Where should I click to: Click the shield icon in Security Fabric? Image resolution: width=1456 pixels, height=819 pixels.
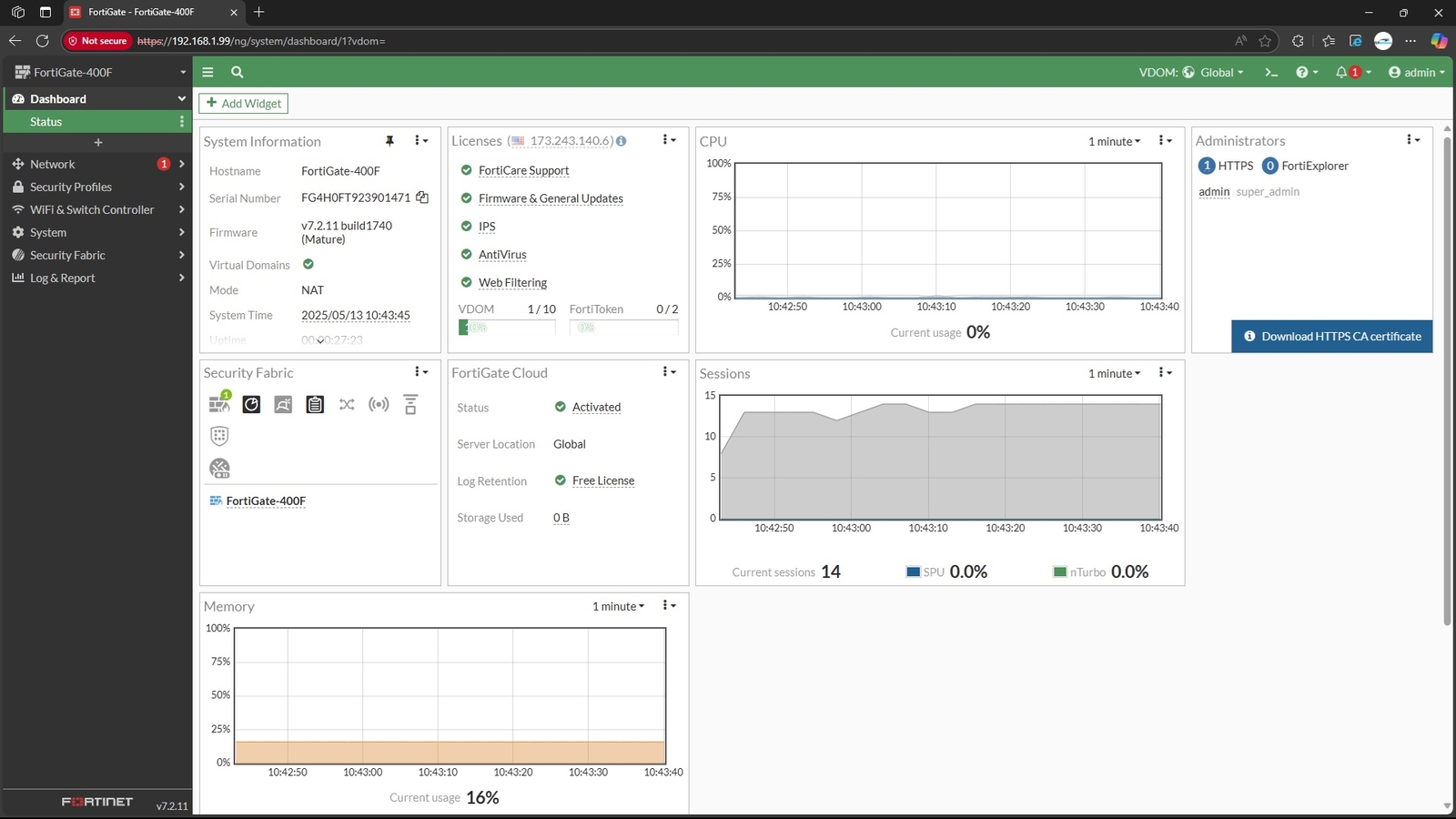(x=219, y=436)
